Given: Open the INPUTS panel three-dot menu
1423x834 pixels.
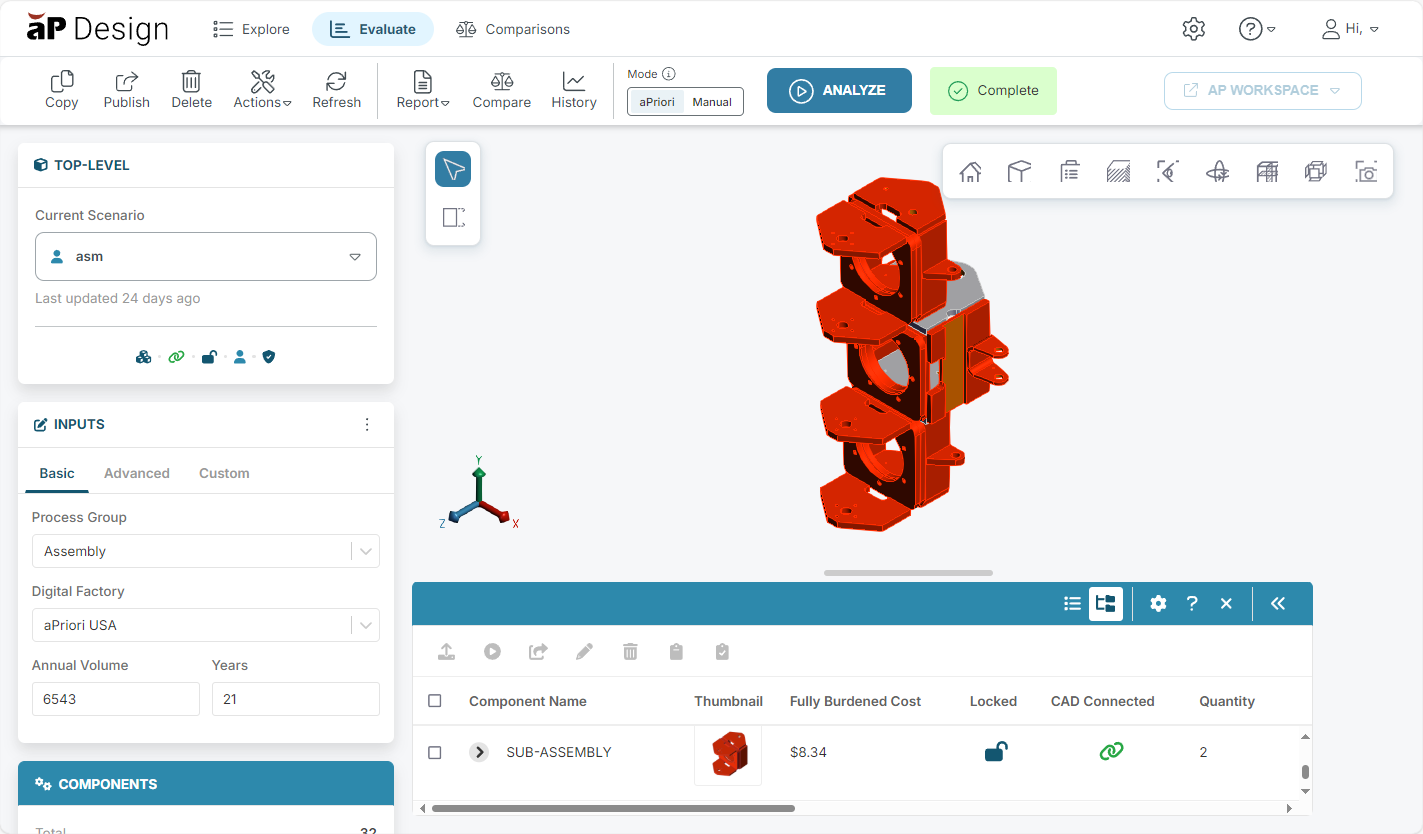Looking at the screenshot, I should click(x=367, y=425).
